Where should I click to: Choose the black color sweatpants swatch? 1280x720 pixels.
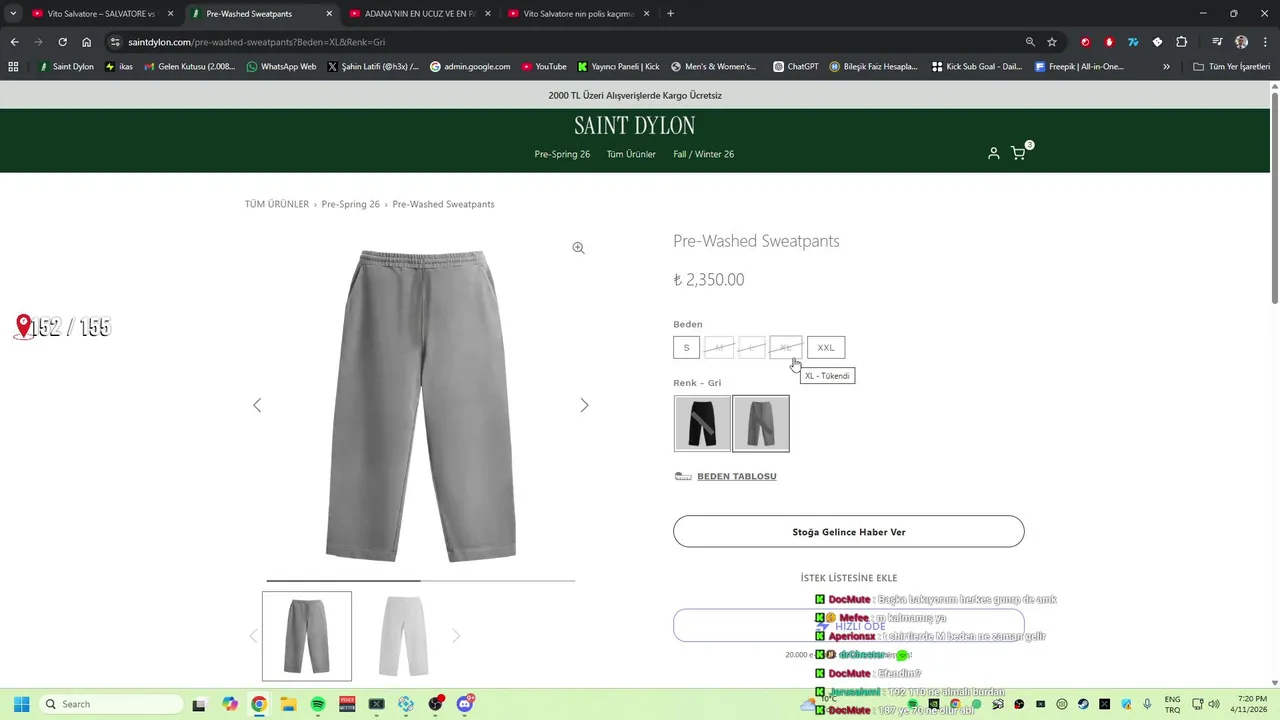702,423
